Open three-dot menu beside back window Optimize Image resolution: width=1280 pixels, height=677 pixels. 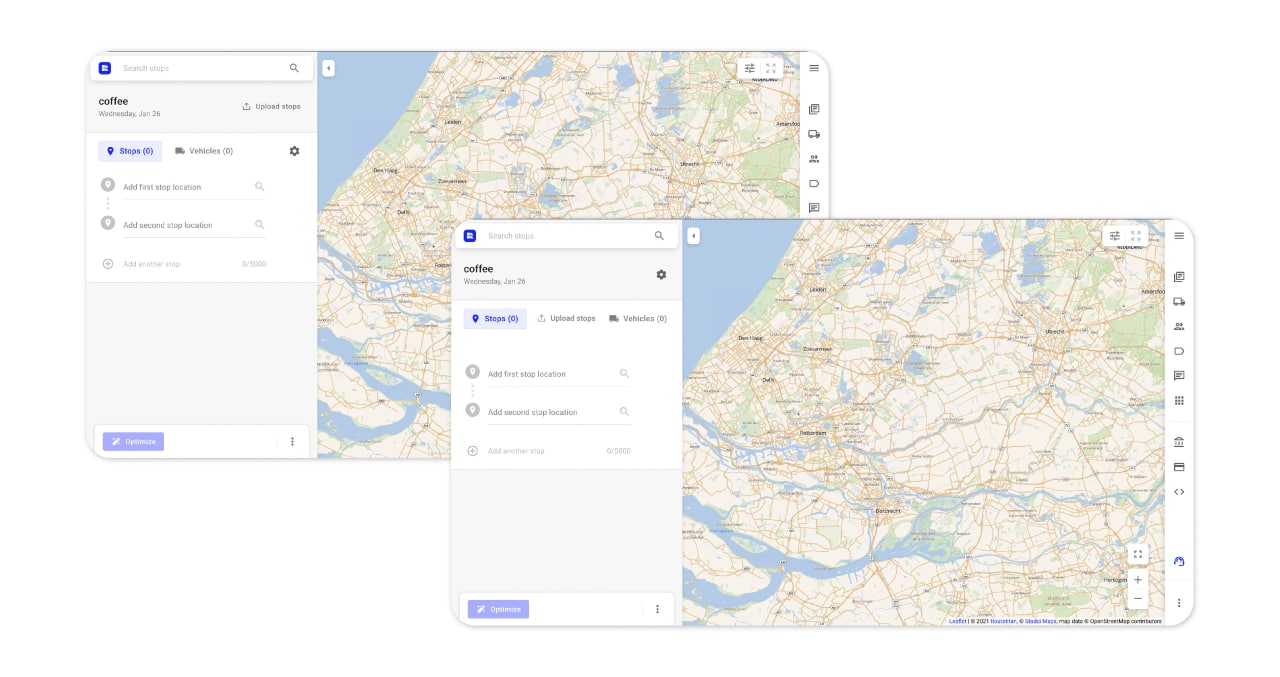coord(292,441)
